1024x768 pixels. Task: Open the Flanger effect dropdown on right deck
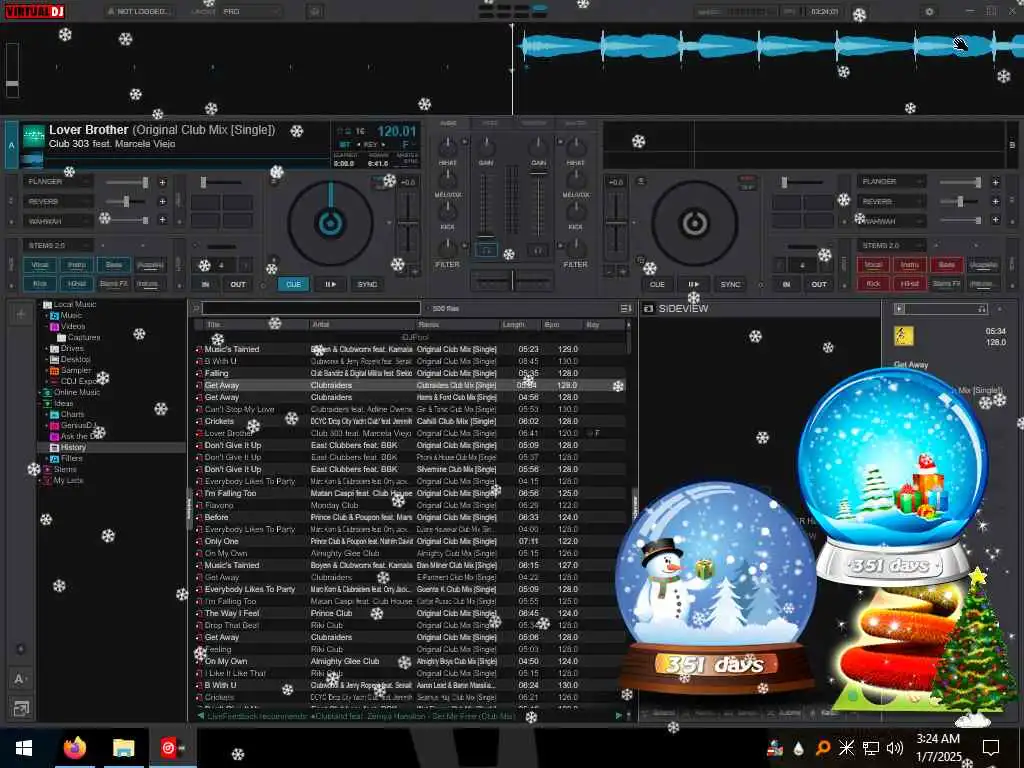pos(891,182)
